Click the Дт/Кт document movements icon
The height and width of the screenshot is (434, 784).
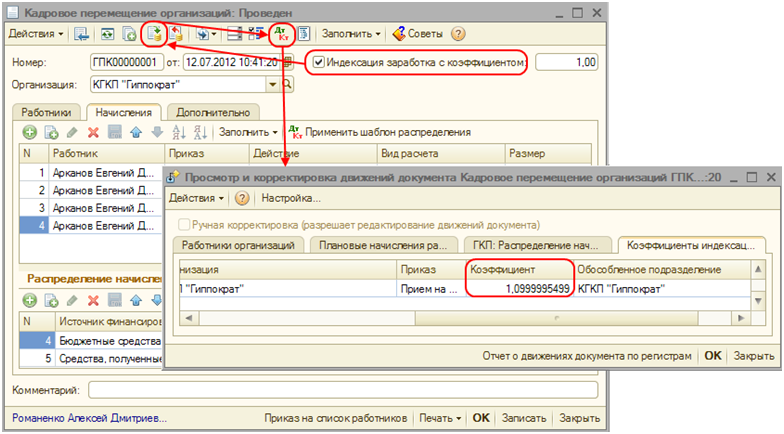point(282,34)
